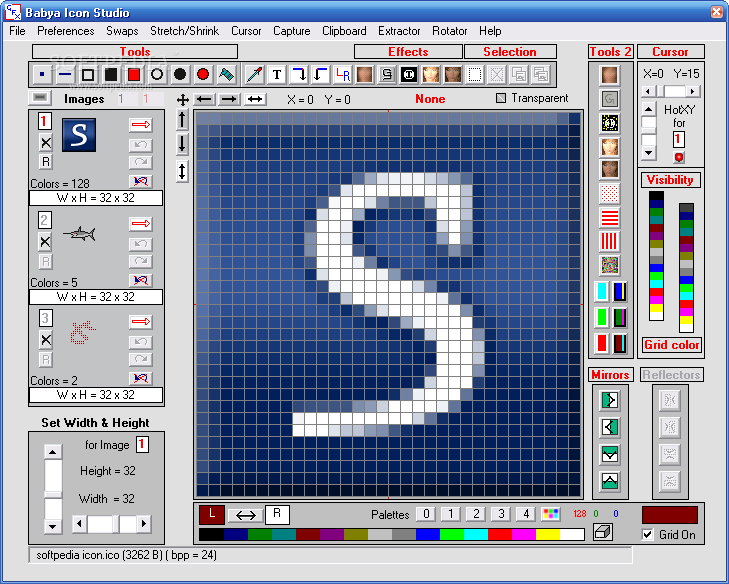Click the Cursor X scrollbar right arrow
The width and height of the screenshot is (729, 584).
point(693,91)
